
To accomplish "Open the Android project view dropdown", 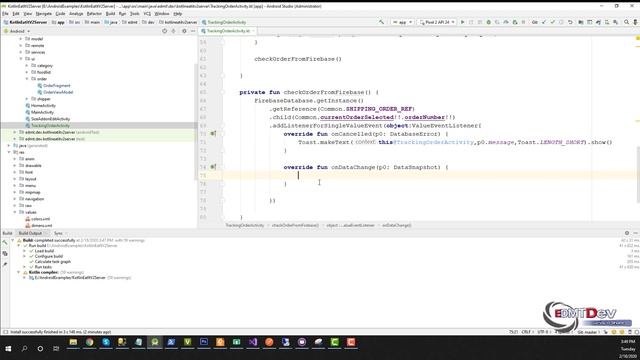I will point(17,31).
